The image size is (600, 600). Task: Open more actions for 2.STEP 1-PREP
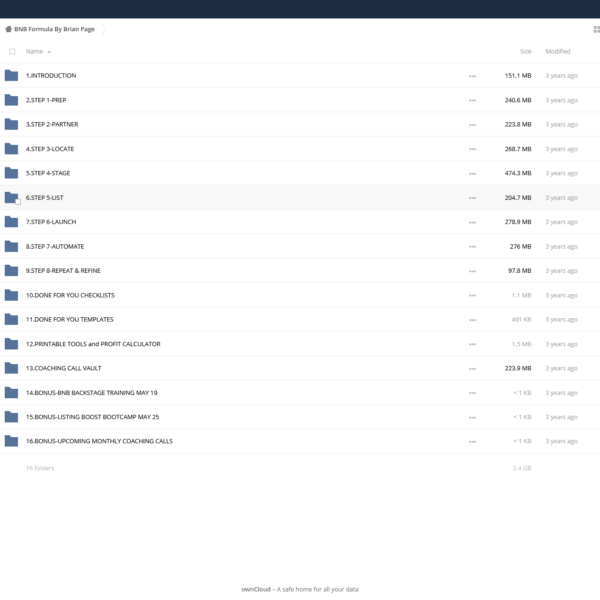pos(473,101)
